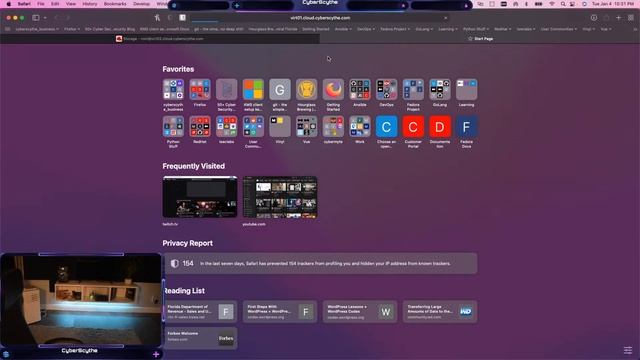Open the Documentation favorite tile
This screenshot has width=640, height=360.
point(440,127)
